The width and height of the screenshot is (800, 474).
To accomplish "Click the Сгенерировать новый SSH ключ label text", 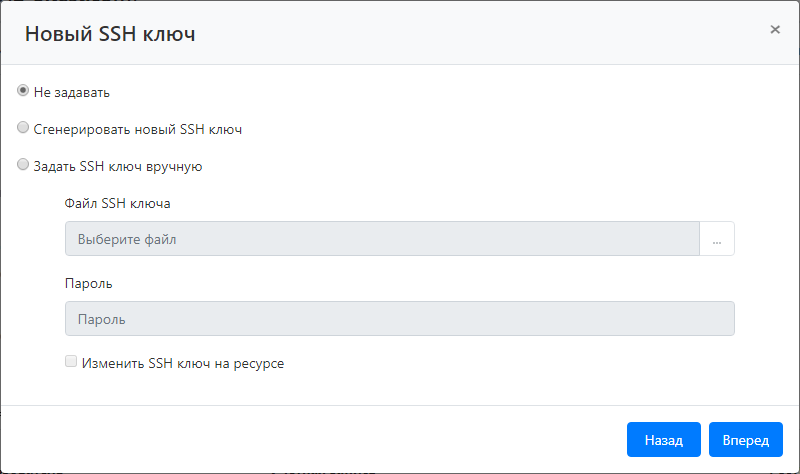I will coord(138,129).
